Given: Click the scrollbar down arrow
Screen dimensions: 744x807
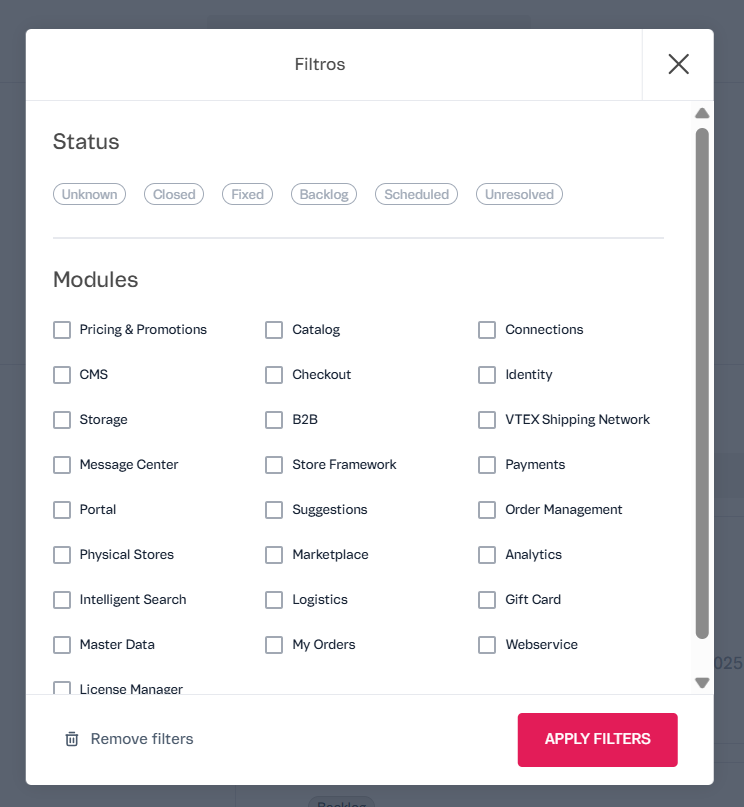Looking at the screenshot, I should point(702,681).
